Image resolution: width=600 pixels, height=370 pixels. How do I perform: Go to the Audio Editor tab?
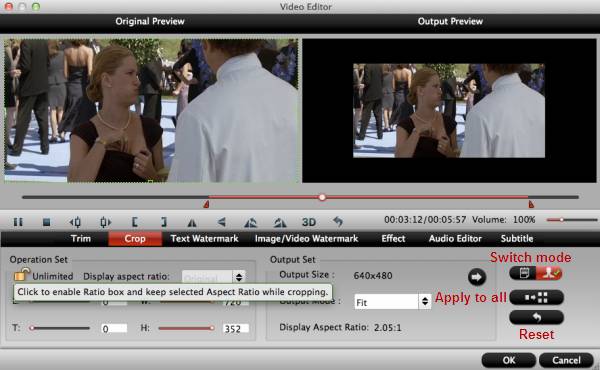[x=455, y=238]
